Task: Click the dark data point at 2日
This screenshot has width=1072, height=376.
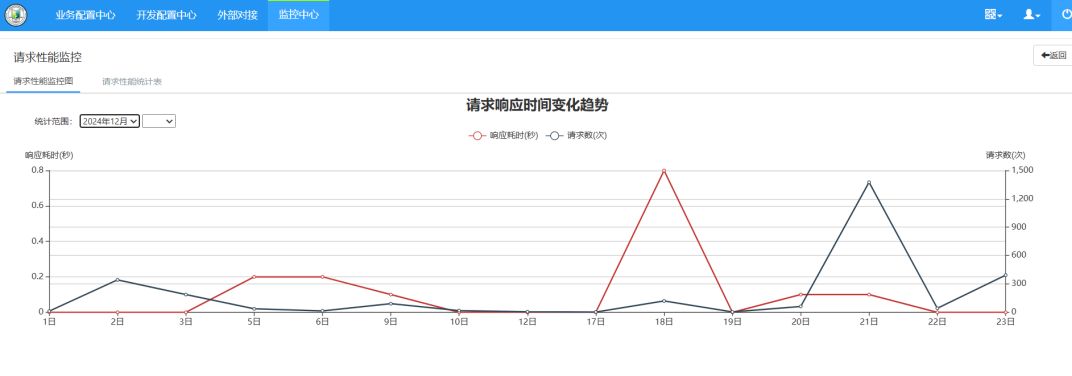Action: tap(118, 280)
